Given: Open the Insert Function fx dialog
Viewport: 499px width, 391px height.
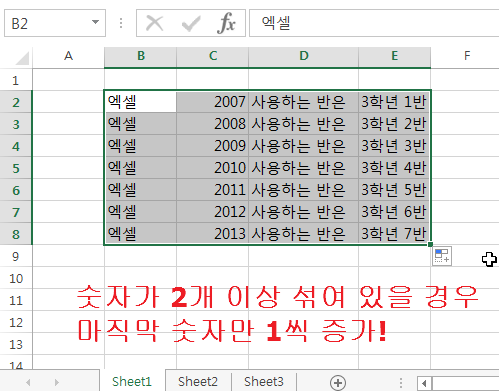Looking at the screenshot, I should tap(226, 23).
